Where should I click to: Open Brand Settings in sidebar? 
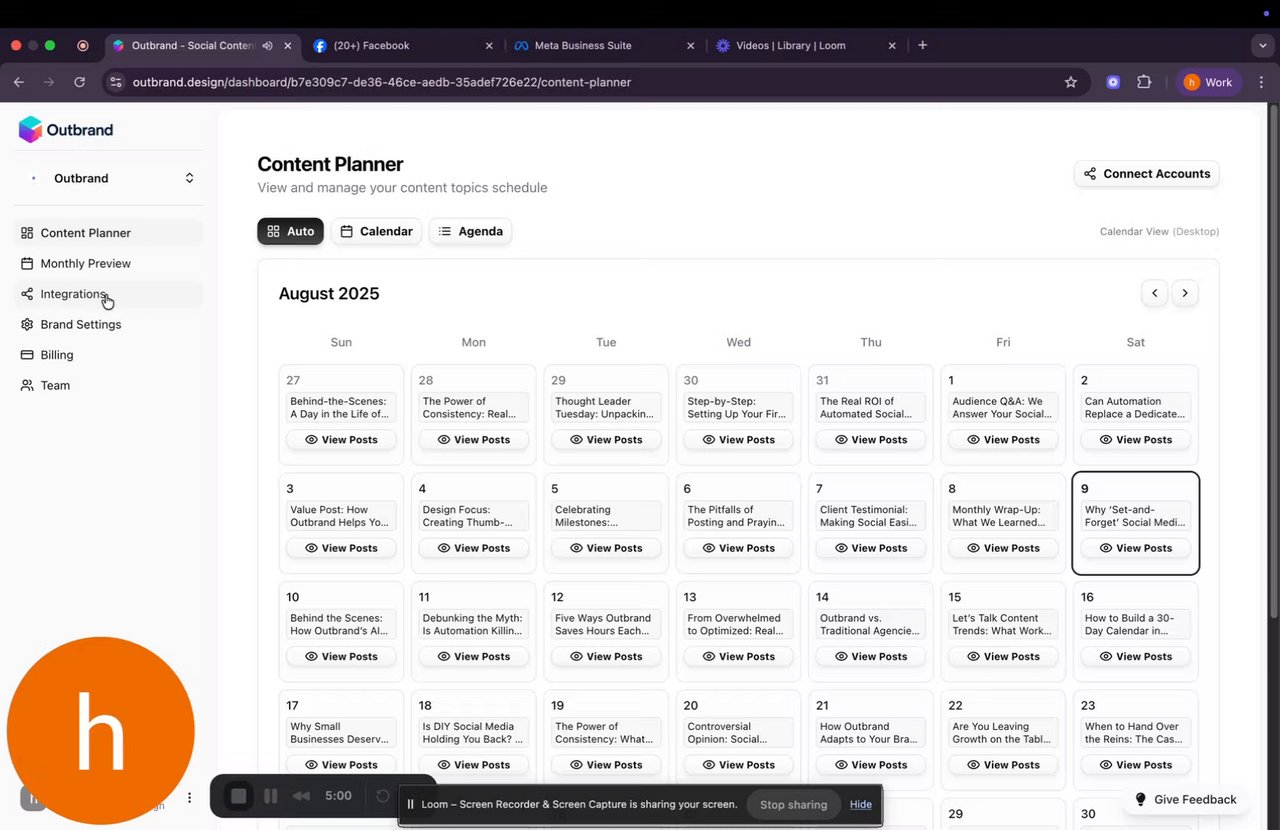click(x=108, y=325)
